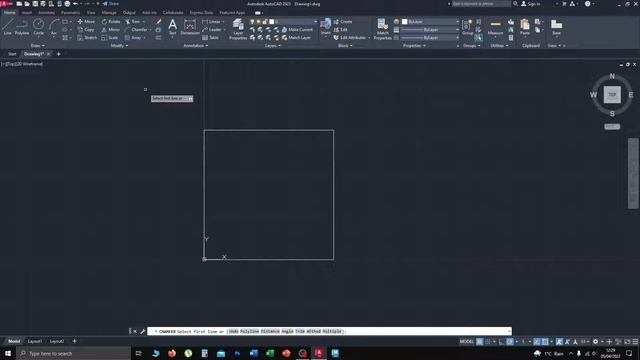Click the Chamfer tool
Screen dimensions: 640x360
click(136, 29)
